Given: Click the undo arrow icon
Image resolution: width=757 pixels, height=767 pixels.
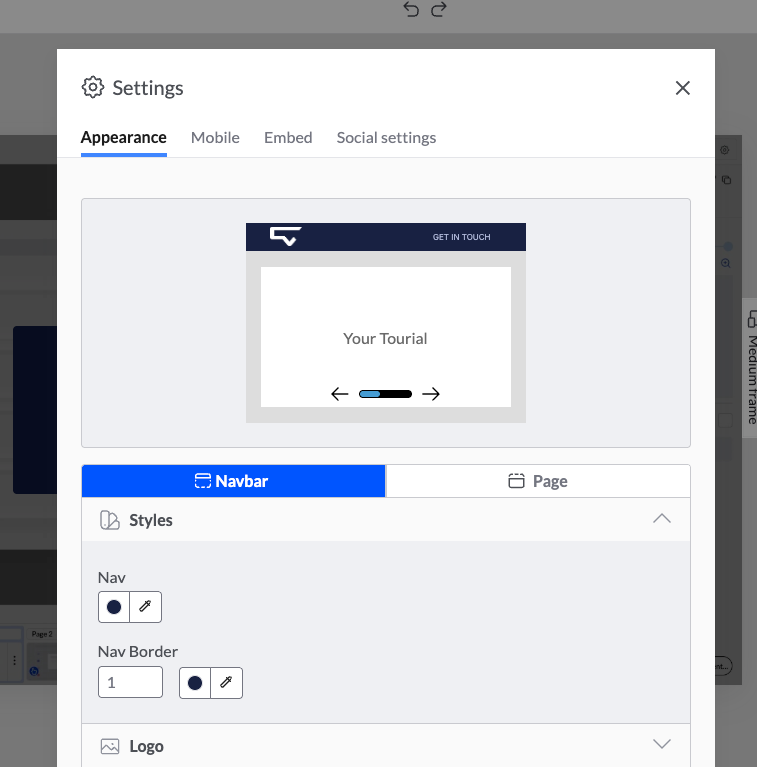Looking at the screenshot, I should click(411, 9).
